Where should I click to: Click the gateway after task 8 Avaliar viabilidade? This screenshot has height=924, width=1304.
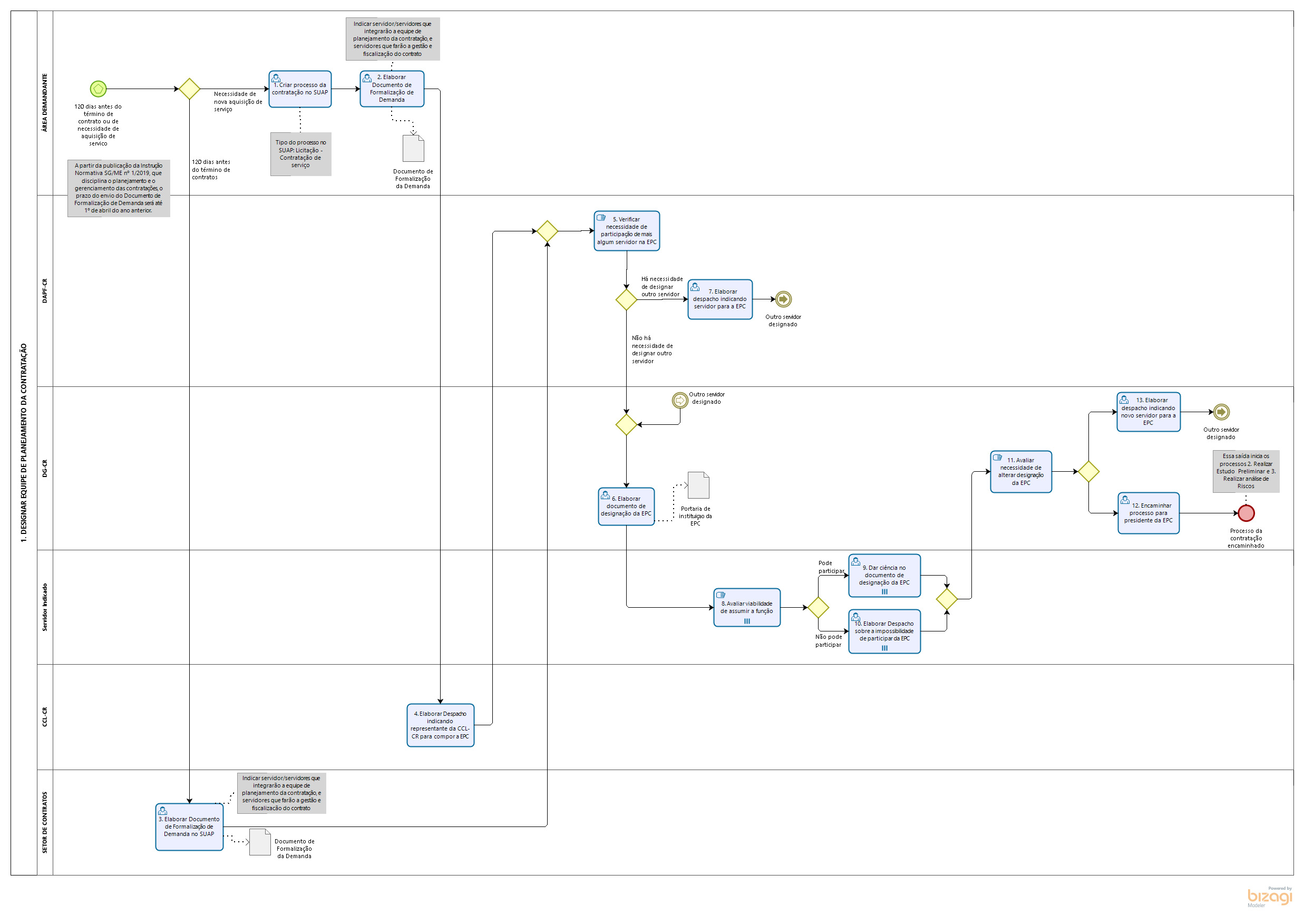point(818,607)
